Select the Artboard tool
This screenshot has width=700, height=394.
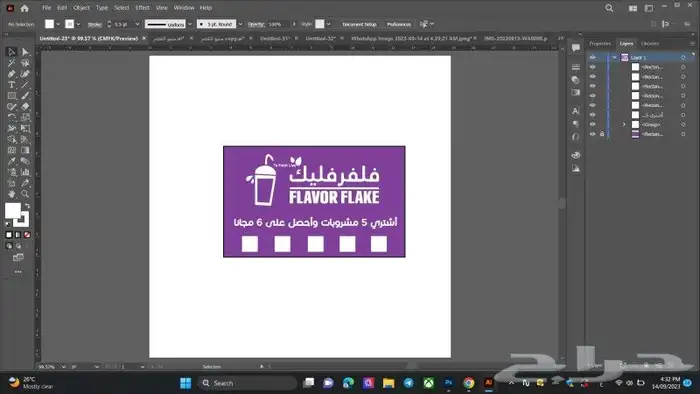tap(12, 183)
